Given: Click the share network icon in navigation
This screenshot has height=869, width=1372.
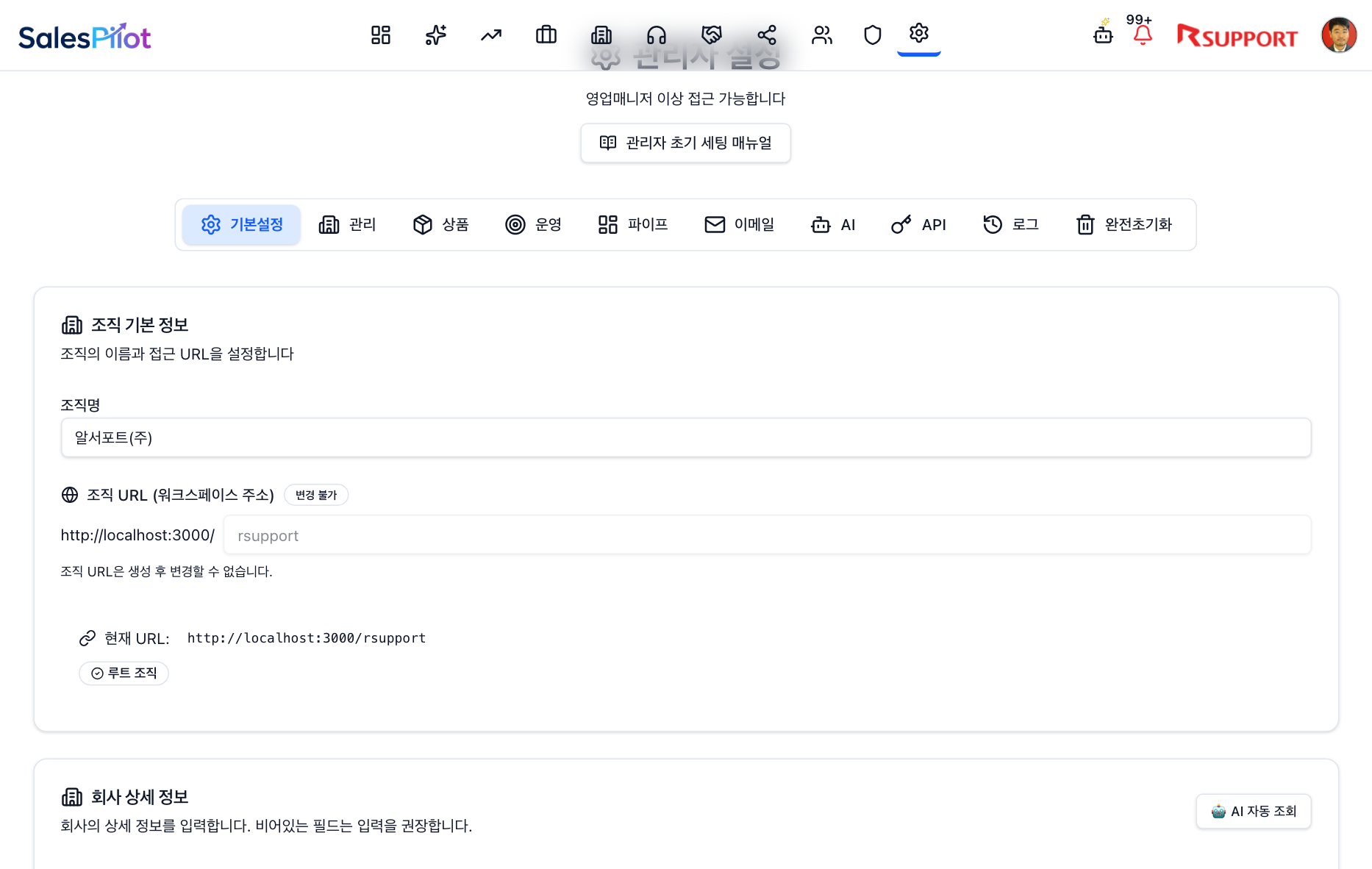Looking at the screenshot, I should (x=767, y=35).
